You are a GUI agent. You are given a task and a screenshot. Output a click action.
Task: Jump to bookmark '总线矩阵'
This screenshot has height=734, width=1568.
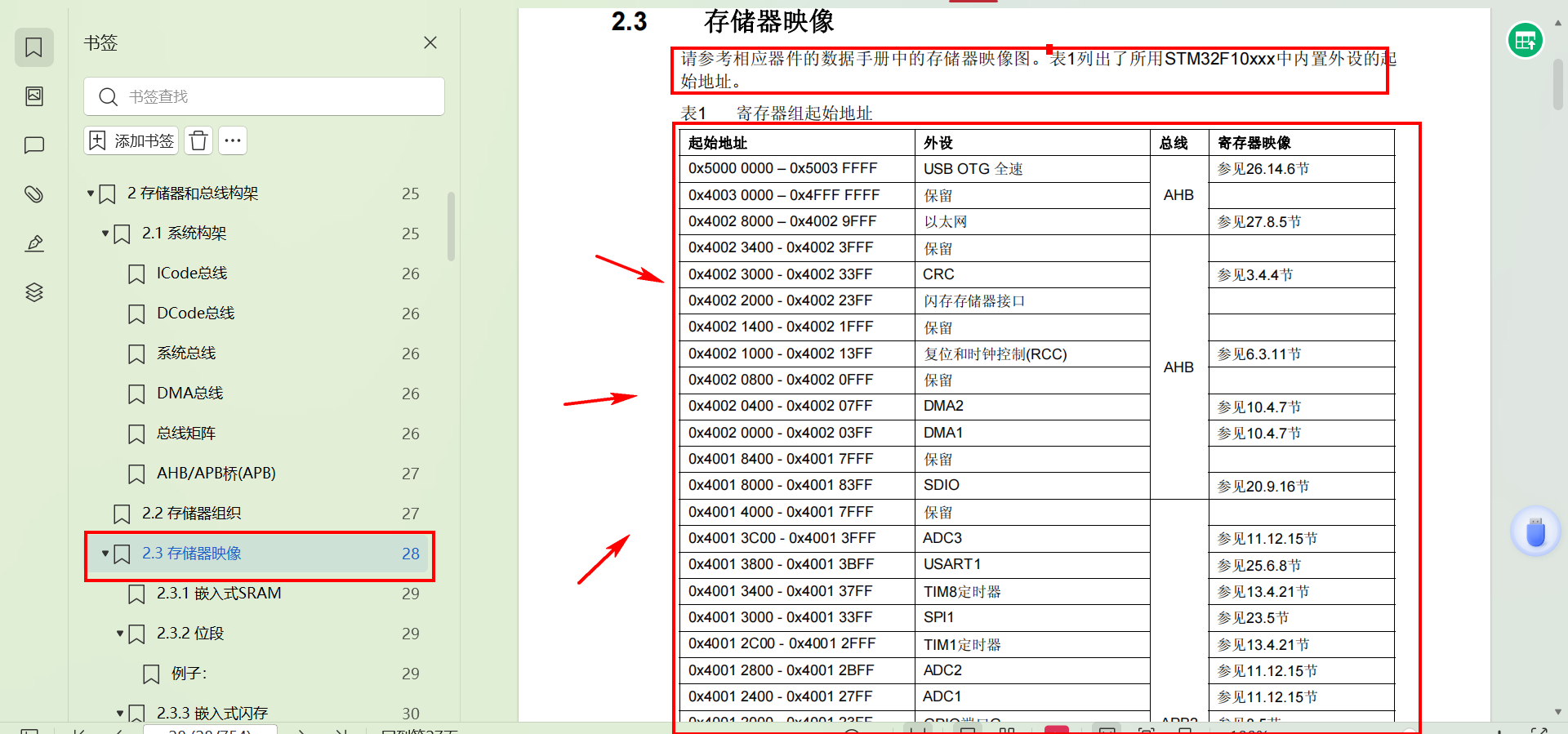click(x=186, y=434)
